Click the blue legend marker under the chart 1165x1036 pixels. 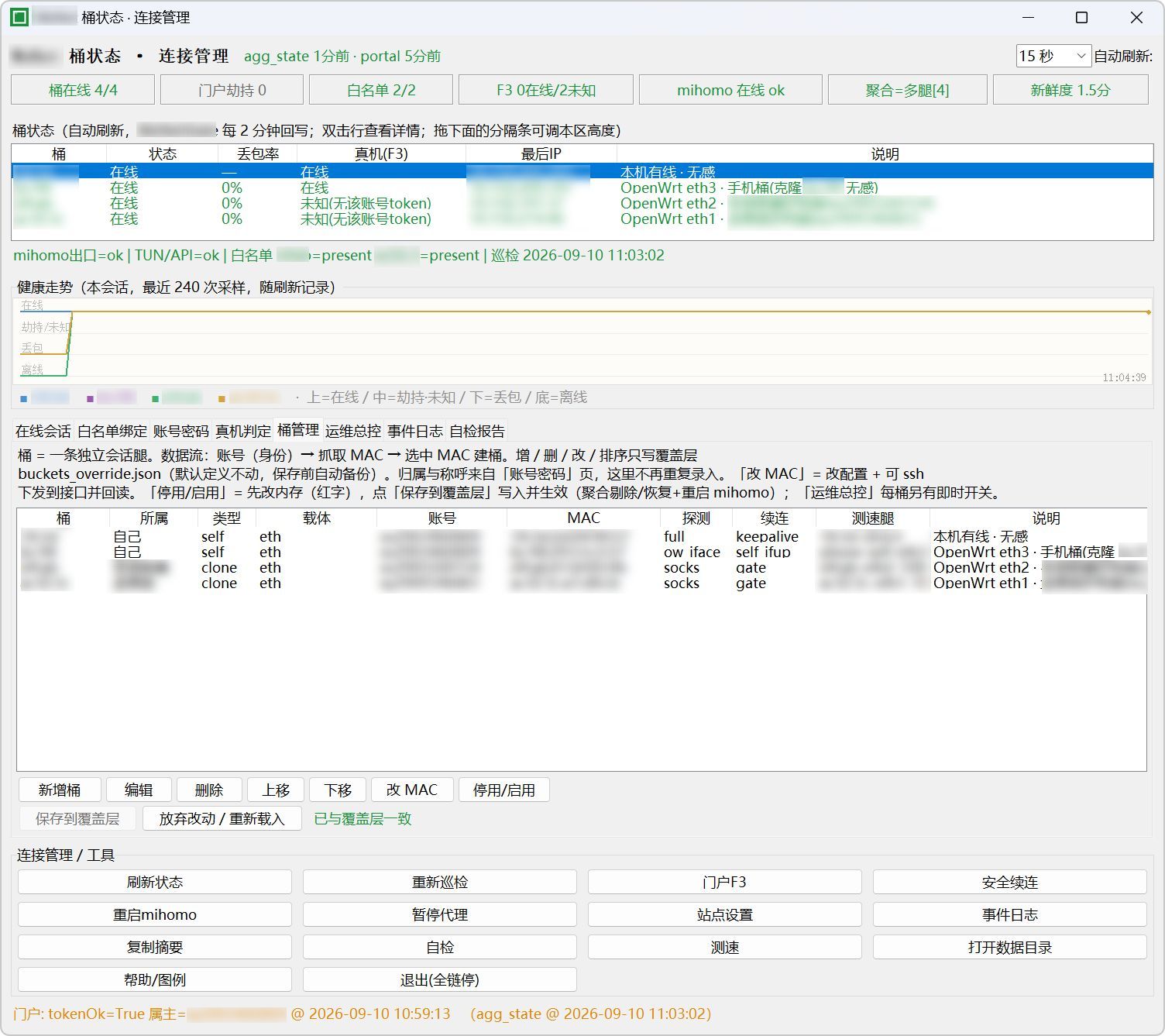coord(24,398)
